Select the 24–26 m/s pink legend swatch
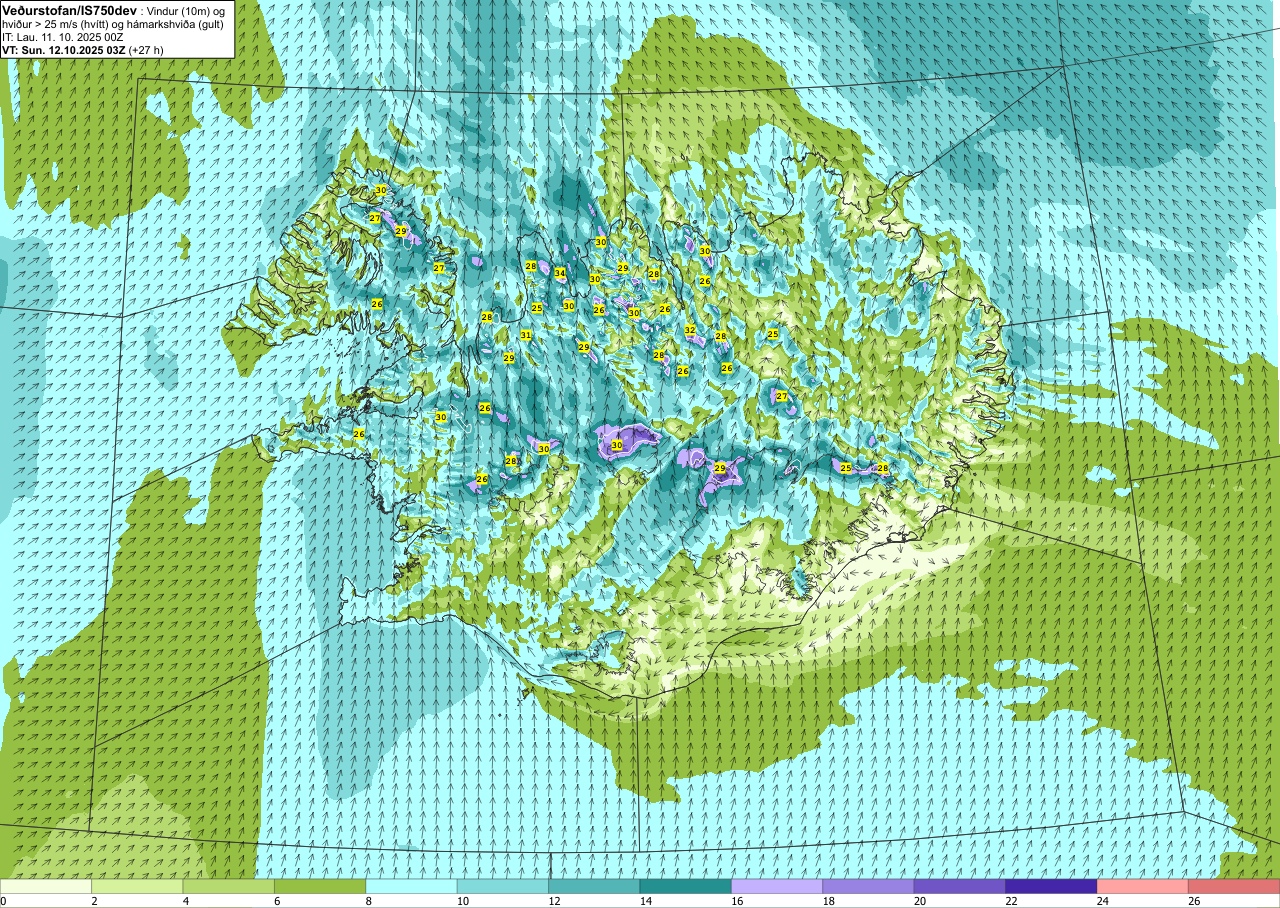 tap(1143, 887)
